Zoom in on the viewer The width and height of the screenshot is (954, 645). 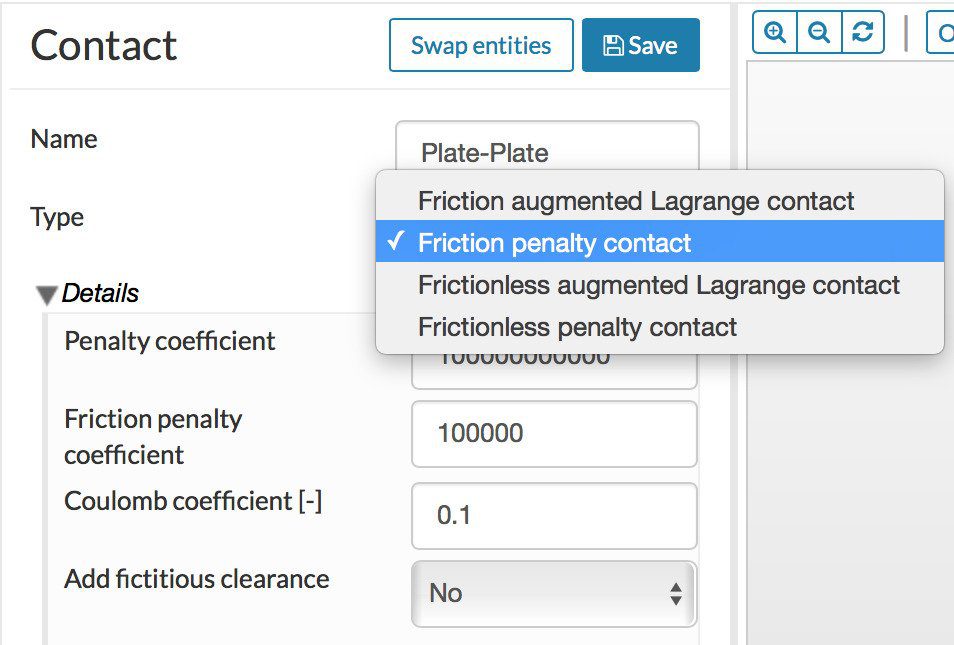click(x=775, y=33)
